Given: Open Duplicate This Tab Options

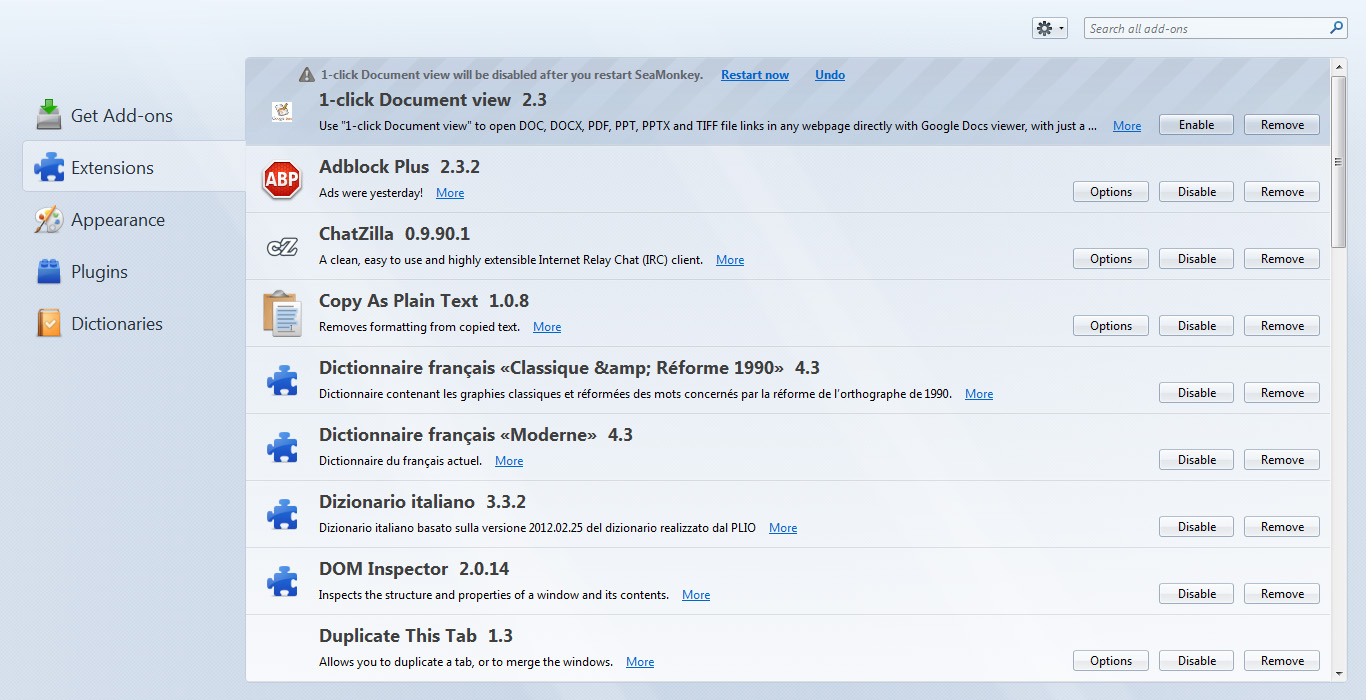Looking at the screenshot, I should coord(1111,661).
